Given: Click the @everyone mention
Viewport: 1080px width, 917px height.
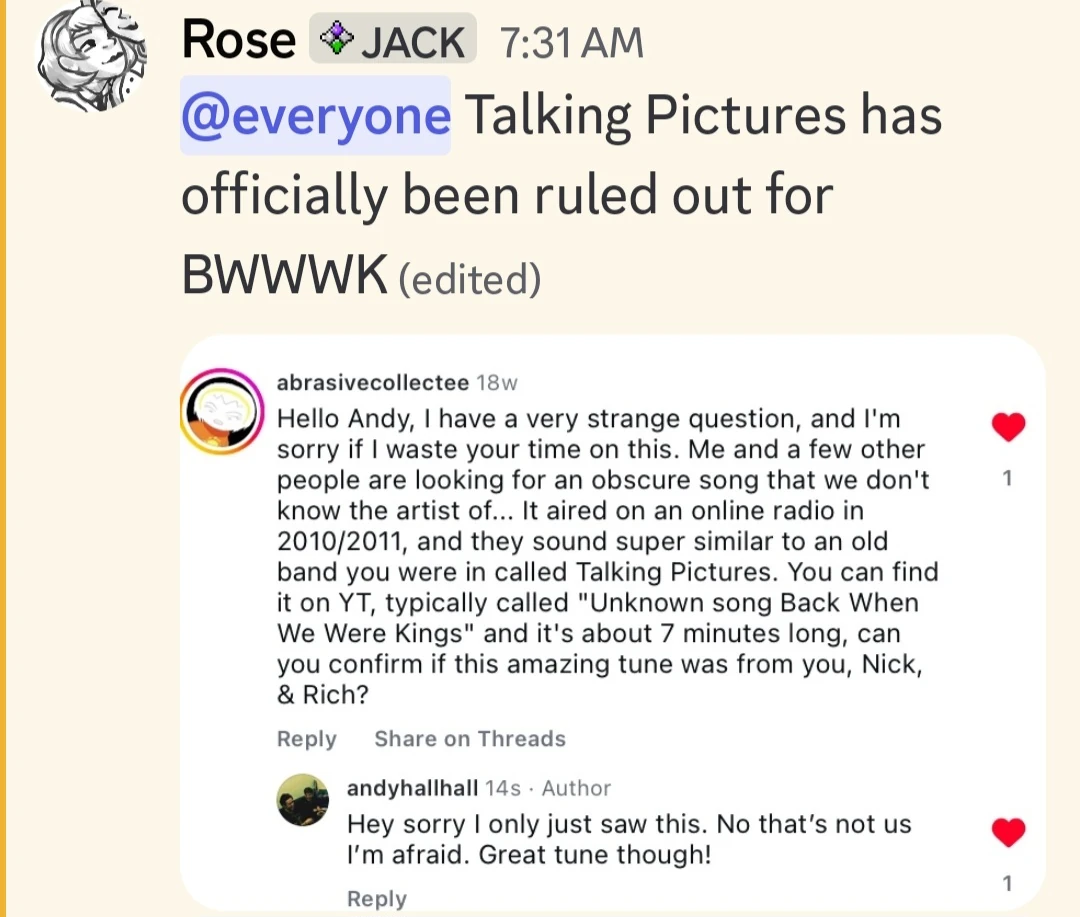Looking at the screenshot, I should 315,116.
